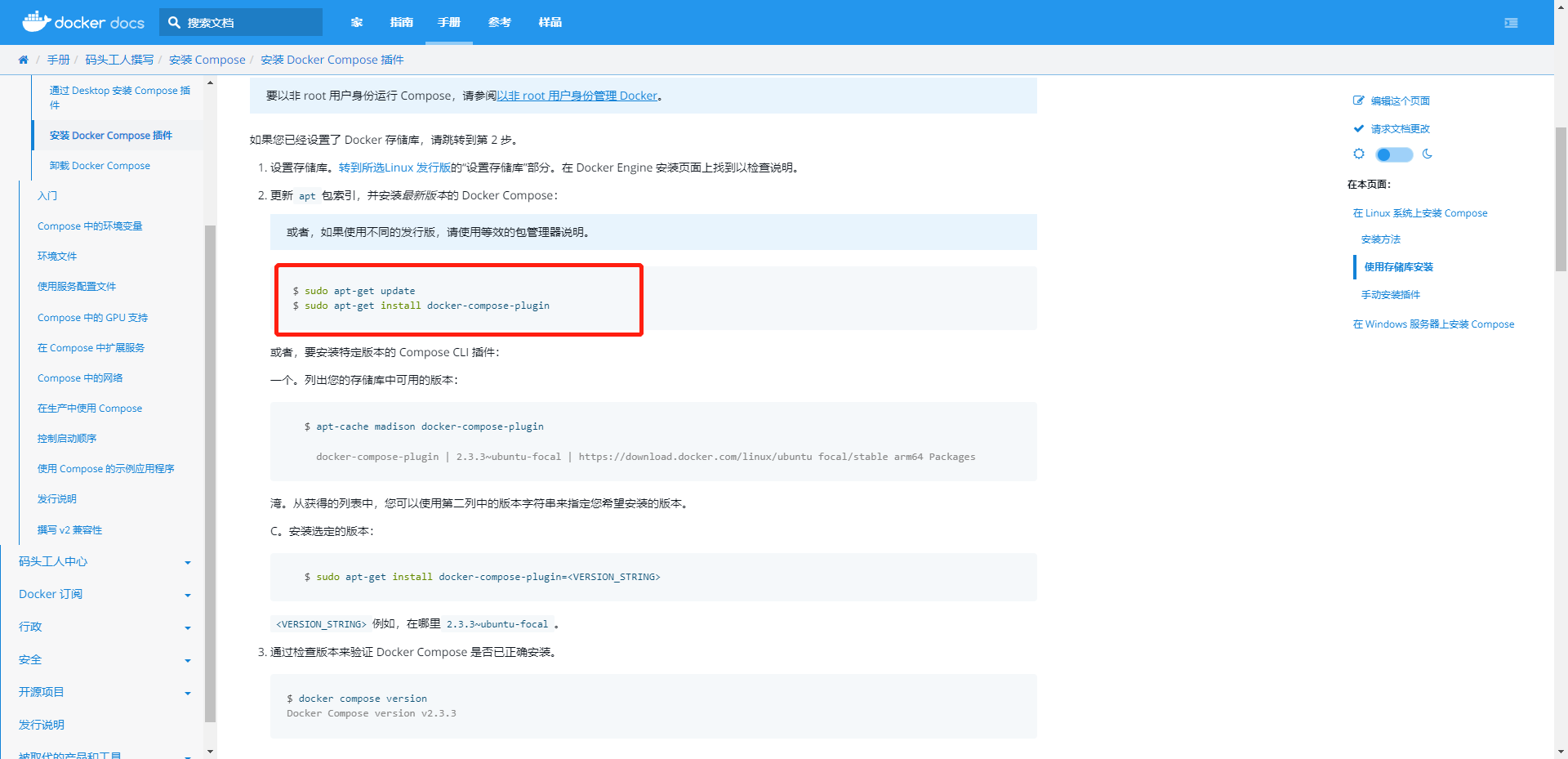
Task: Select 卸载 Docker Compose in the sidebar
Action: [100, 166]
